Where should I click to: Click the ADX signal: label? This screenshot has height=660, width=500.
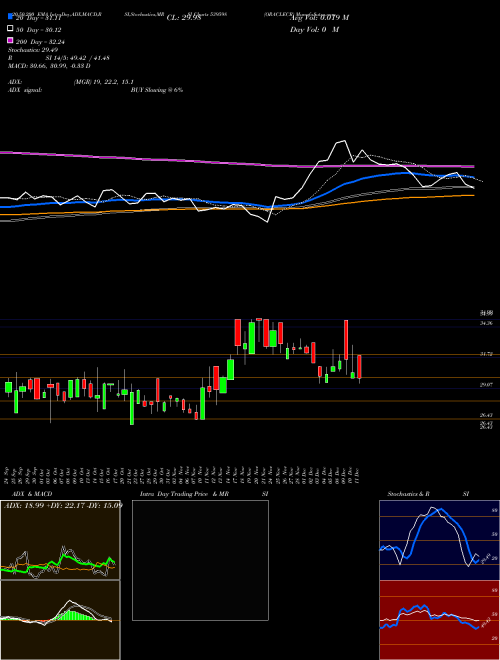tap(25, 90)
